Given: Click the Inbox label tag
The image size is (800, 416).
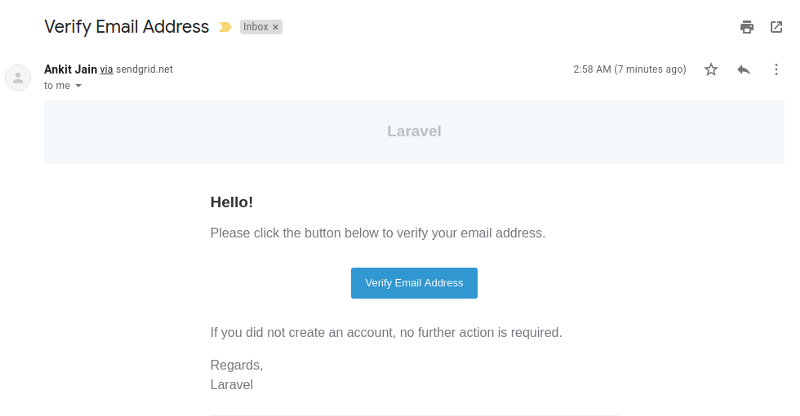Looking at the screenshot, I should click(256, 27).
